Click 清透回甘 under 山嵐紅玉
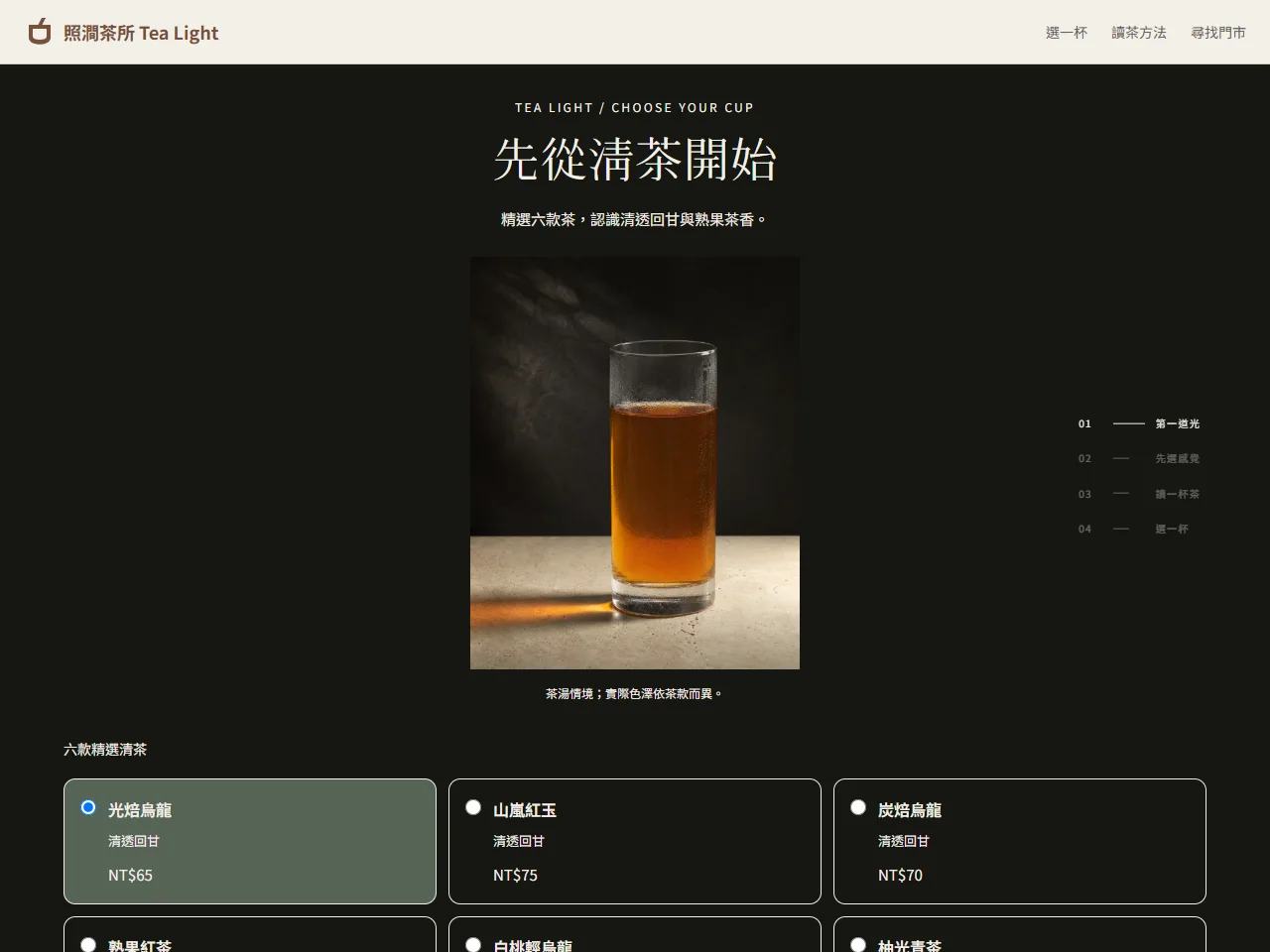1270x952 pixels. [519, 841]
